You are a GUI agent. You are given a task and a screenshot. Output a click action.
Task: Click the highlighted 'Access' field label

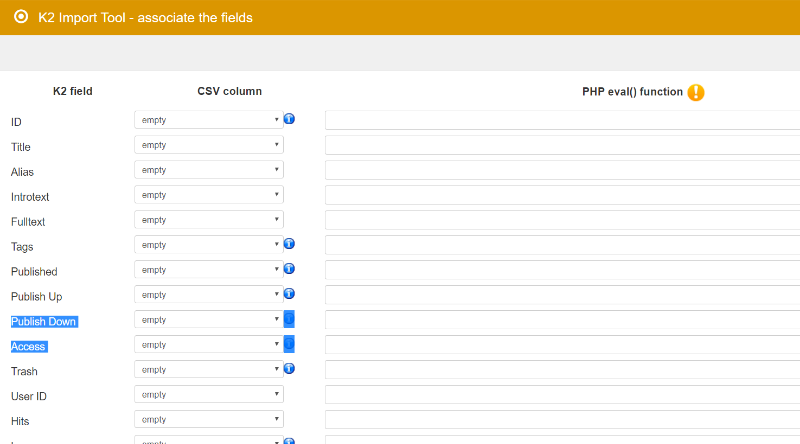[29, 347]
